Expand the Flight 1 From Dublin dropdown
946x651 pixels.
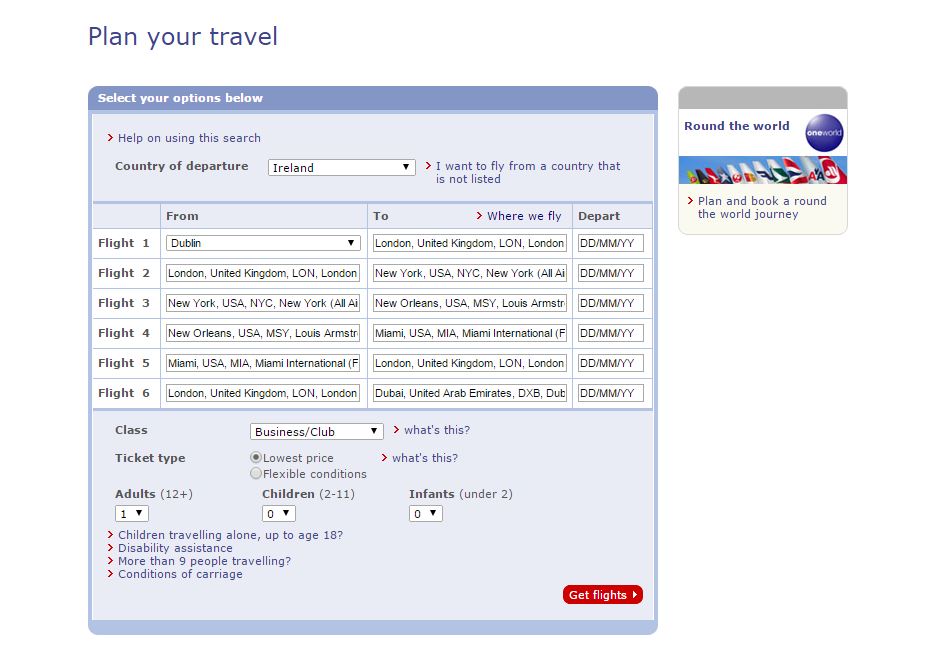click(x=263, y=243)
